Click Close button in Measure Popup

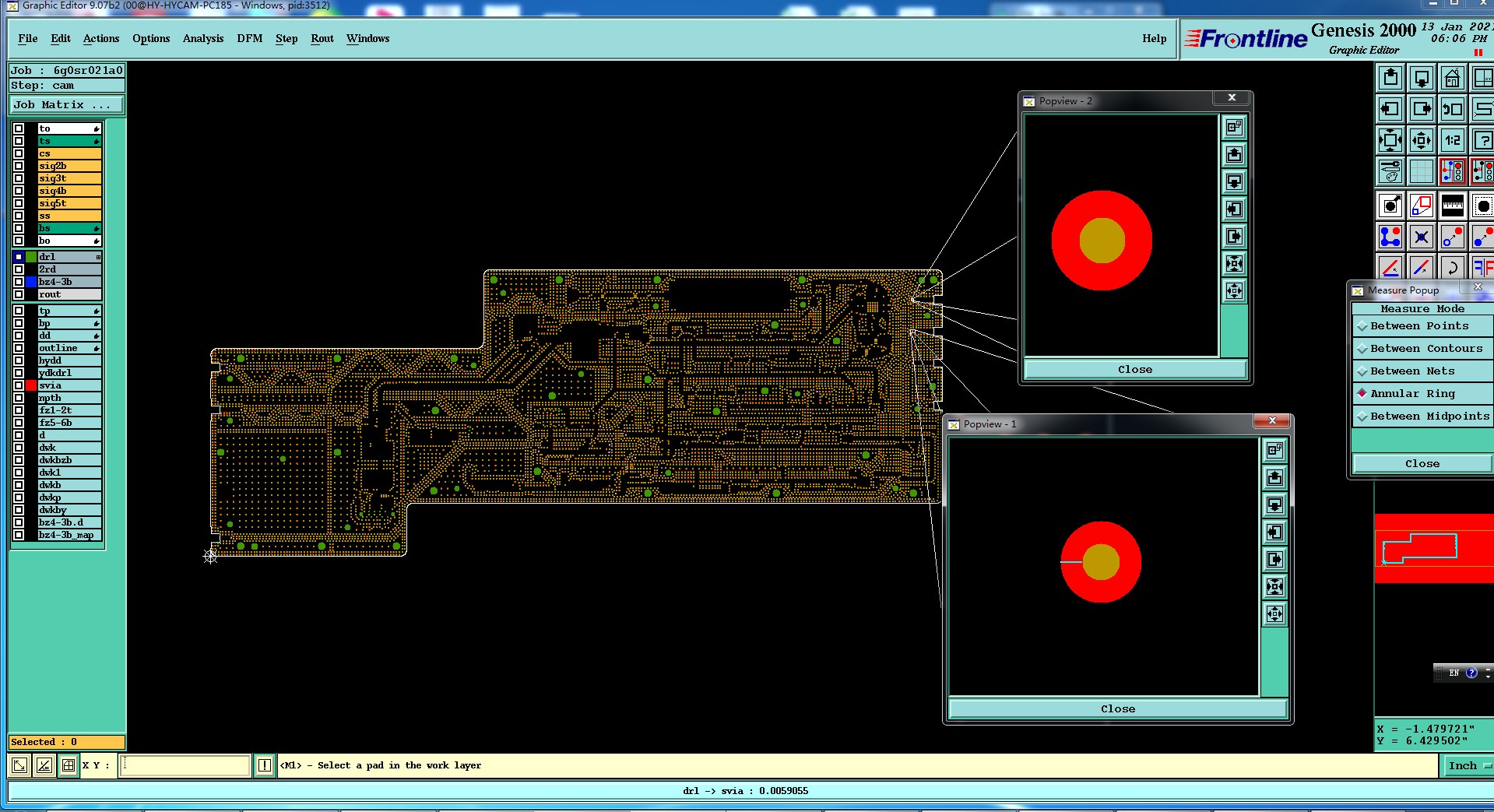click(x=1422, y=463)
